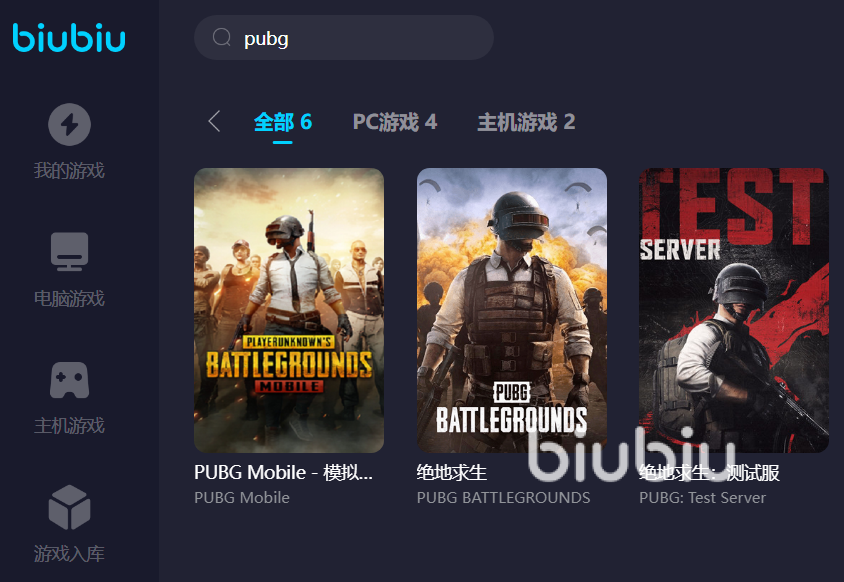Select the 游戏入库 sidebar label
Viewport: 844px width, 582px height.
pyautogui.click(x=69, y=553)
